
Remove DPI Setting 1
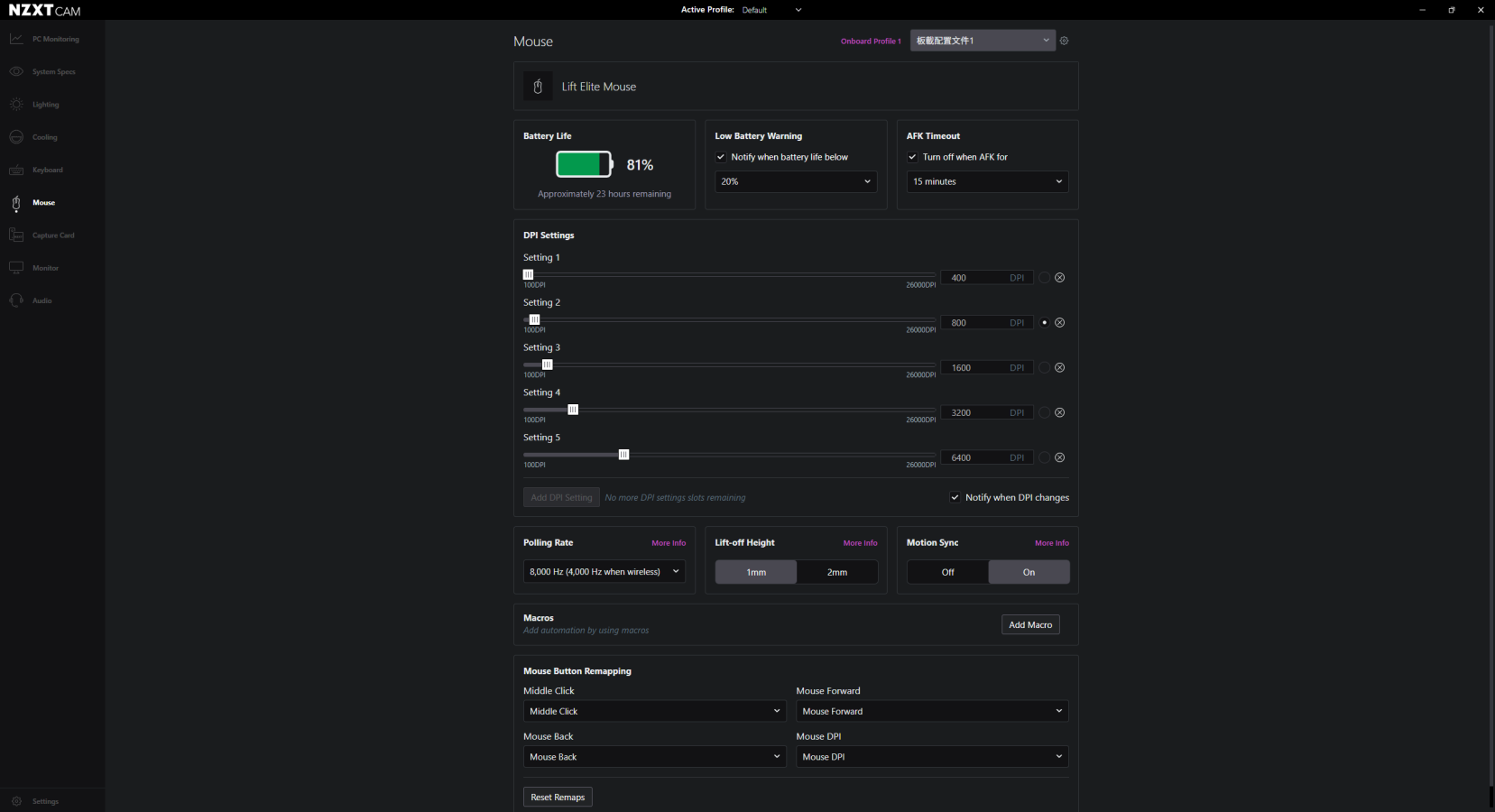pyautogui.click(x=1060, y=278)
